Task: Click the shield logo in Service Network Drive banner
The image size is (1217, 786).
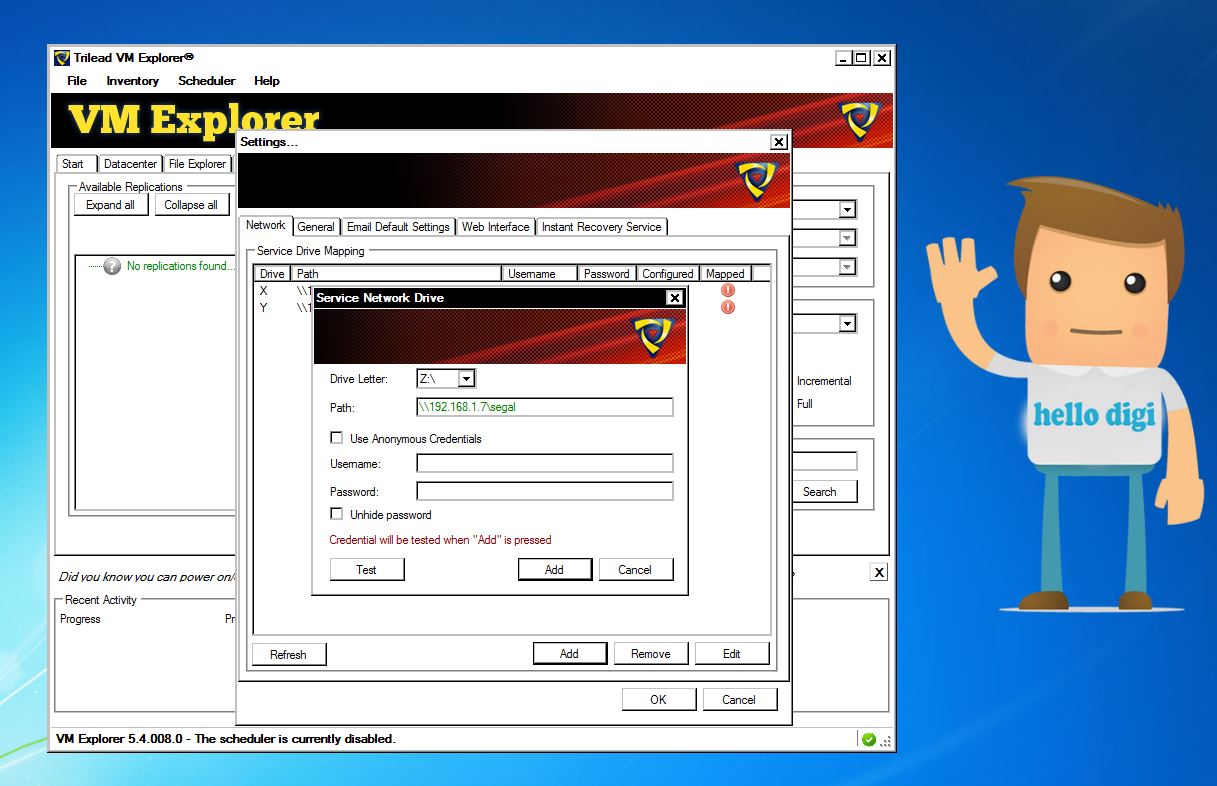Action: click(652, 336)
